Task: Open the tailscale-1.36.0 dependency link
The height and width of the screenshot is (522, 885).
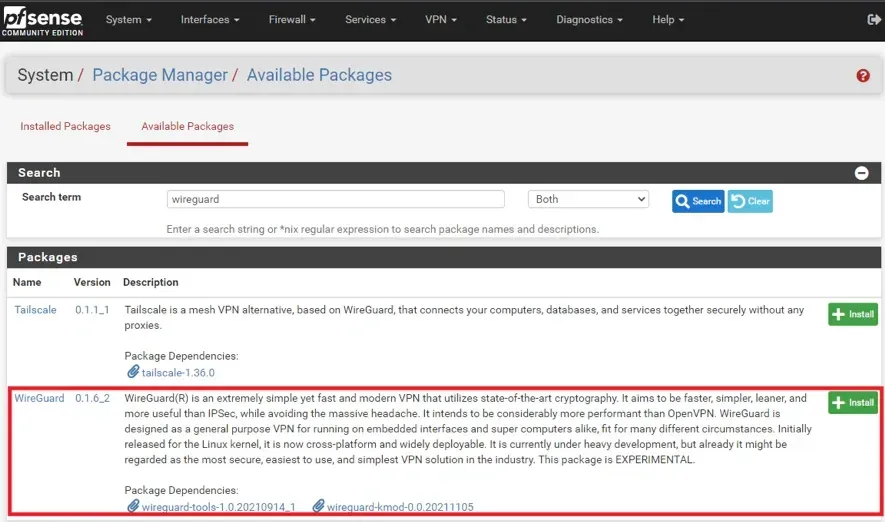Action: pyautogui.click(x=178, y=373)
